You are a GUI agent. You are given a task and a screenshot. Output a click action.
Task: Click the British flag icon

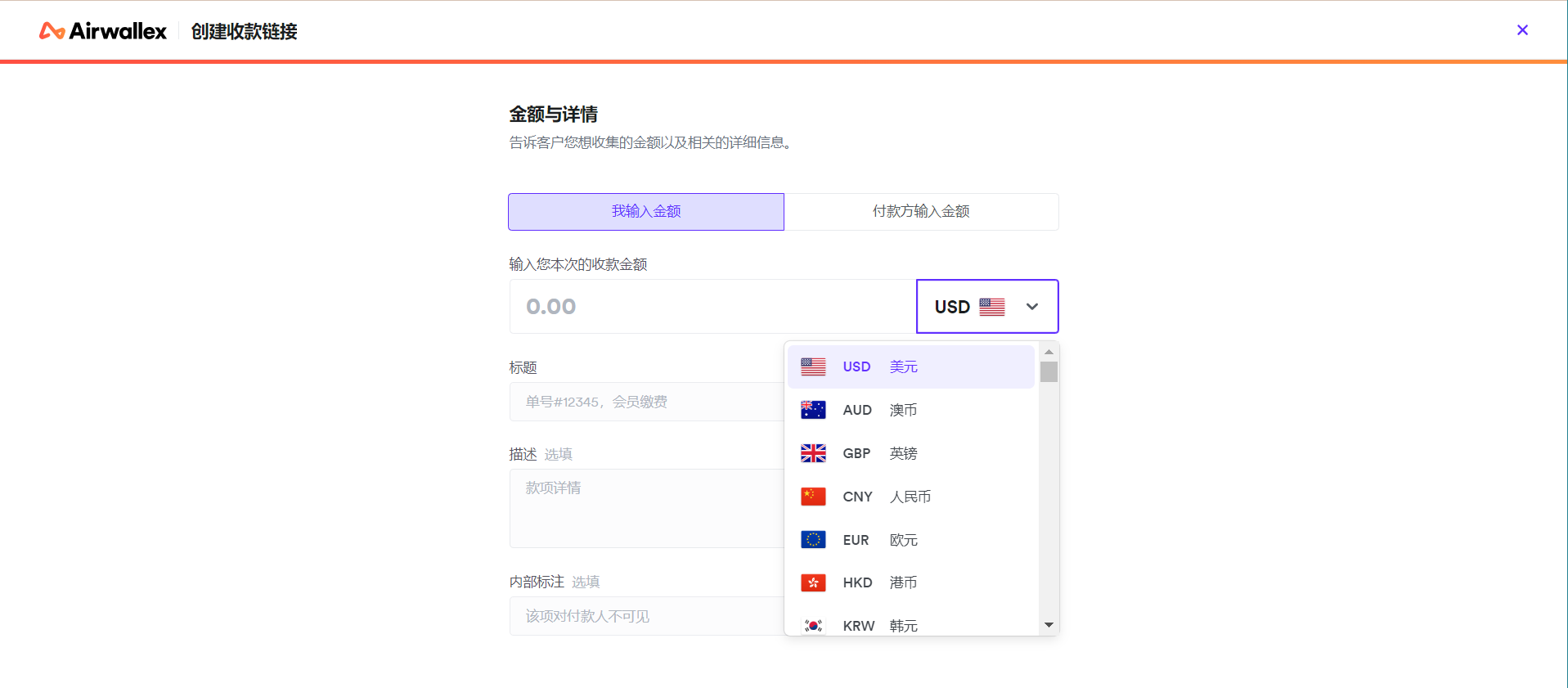(813, 453)
